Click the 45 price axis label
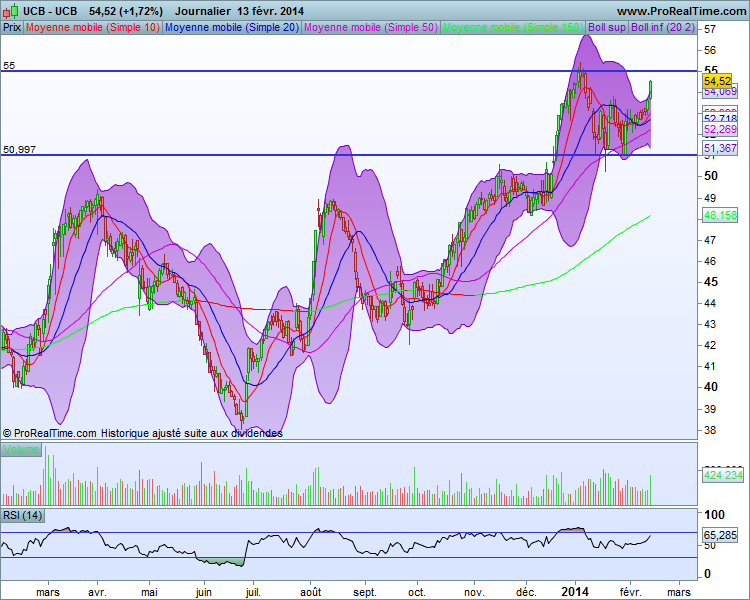This screenshot has width=750, height=600. (711, 282)
